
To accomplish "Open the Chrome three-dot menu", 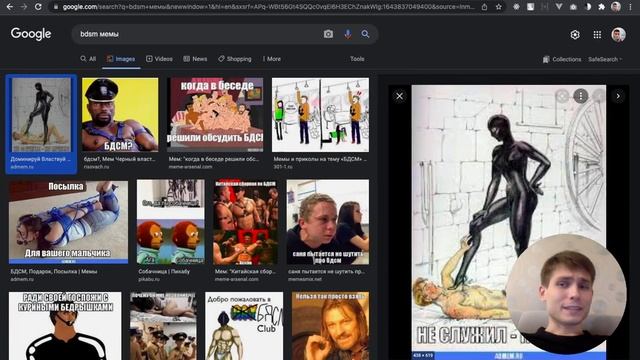I will tap(631, 7).
